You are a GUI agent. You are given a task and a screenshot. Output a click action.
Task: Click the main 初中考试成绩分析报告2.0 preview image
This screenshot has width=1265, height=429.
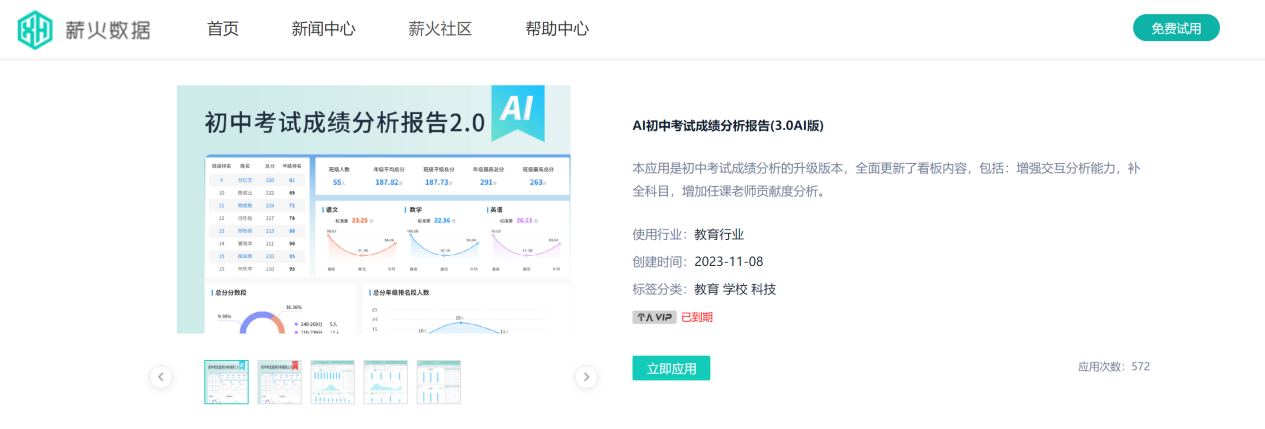tap(374, 209)
